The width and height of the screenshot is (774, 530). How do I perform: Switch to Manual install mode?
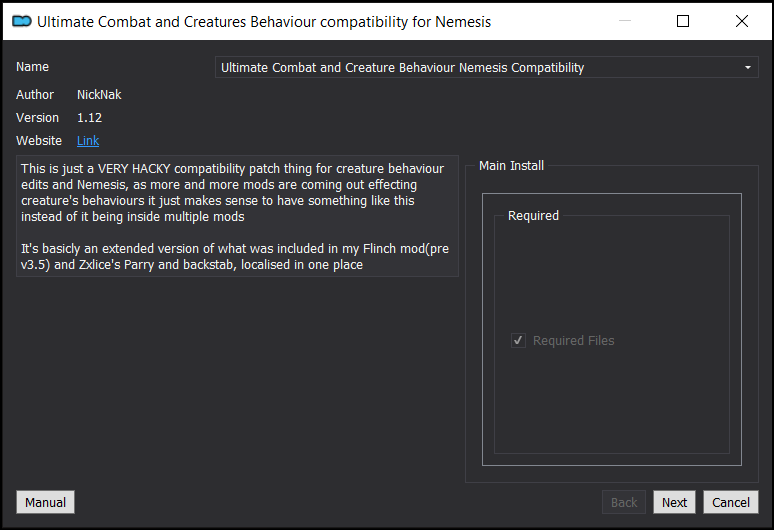pos(45,502)
